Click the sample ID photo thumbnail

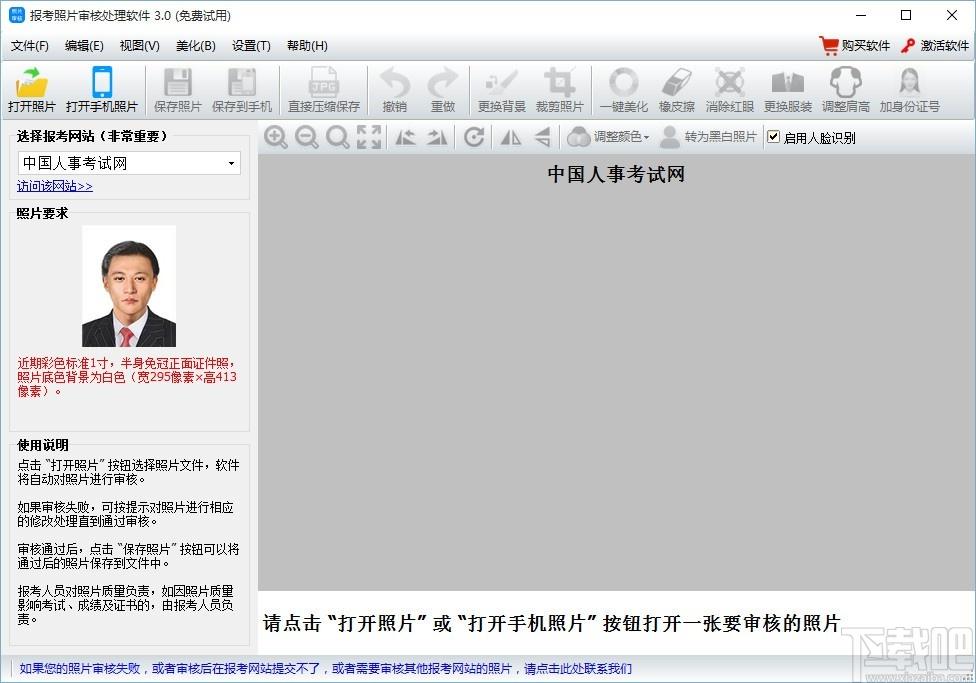pyautogui.click(x=129, y=286)
